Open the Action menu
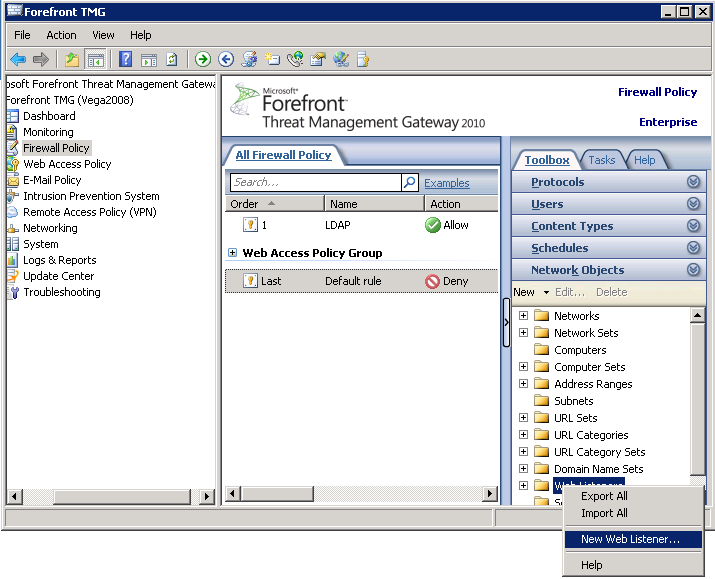This screenshot has height=579, width=715. click(61, 35)
